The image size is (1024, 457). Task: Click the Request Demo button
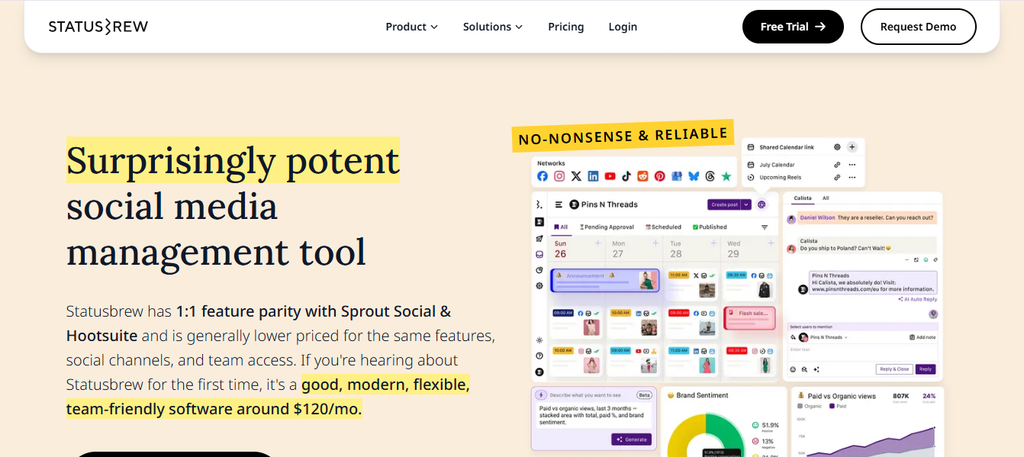coord(918,27)
